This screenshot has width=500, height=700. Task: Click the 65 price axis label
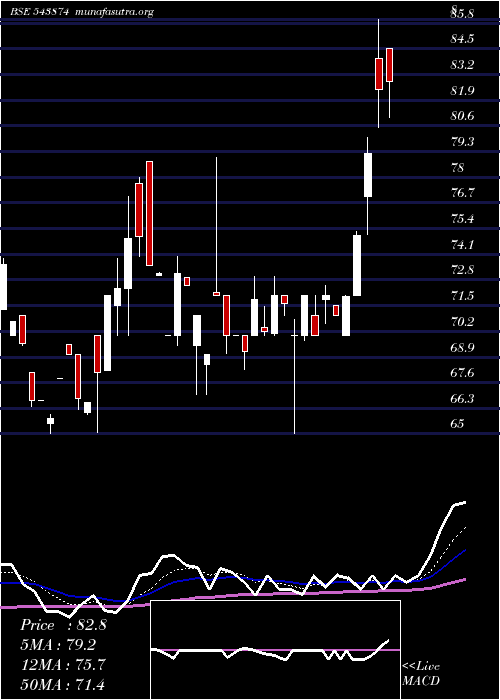(x=458, y=424)
